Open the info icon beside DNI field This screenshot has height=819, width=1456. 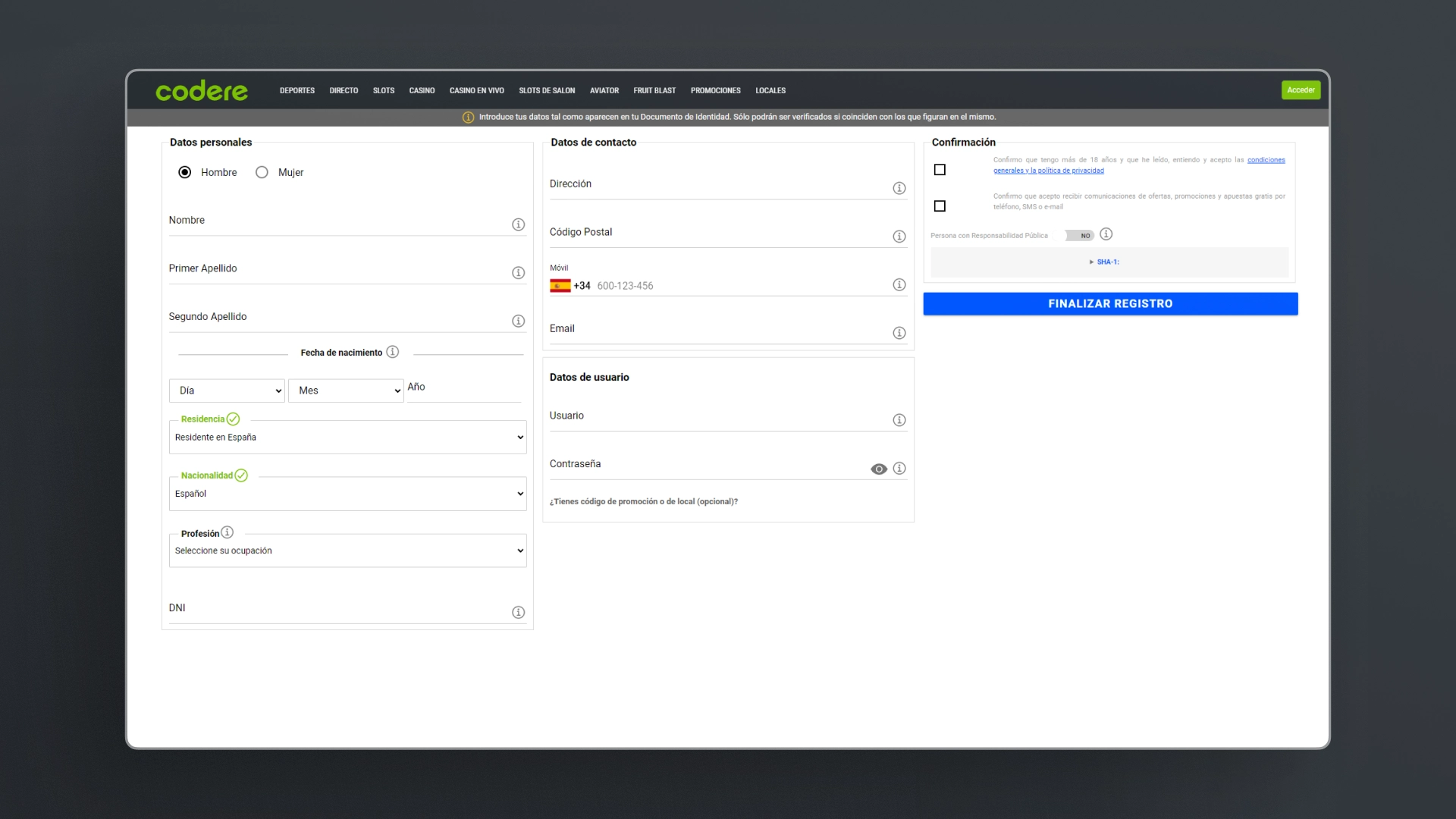pos(518,612)
